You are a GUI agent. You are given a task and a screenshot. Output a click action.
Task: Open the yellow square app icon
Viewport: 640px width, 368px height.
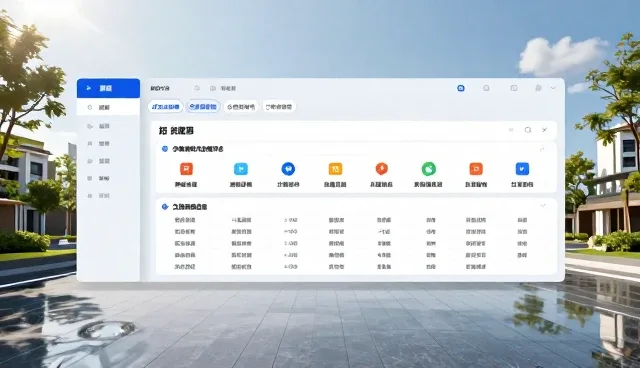[x=335, y=169]
